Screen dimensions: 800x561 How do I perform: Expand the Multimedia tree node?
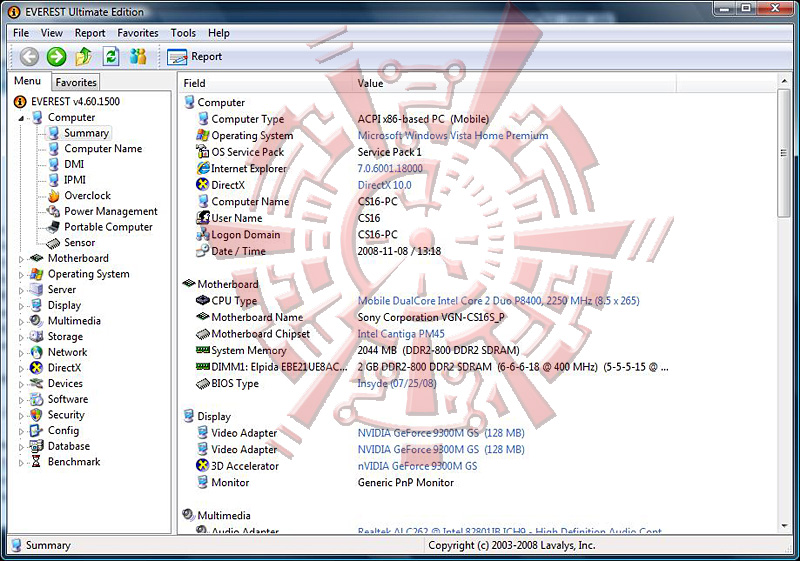21,322
